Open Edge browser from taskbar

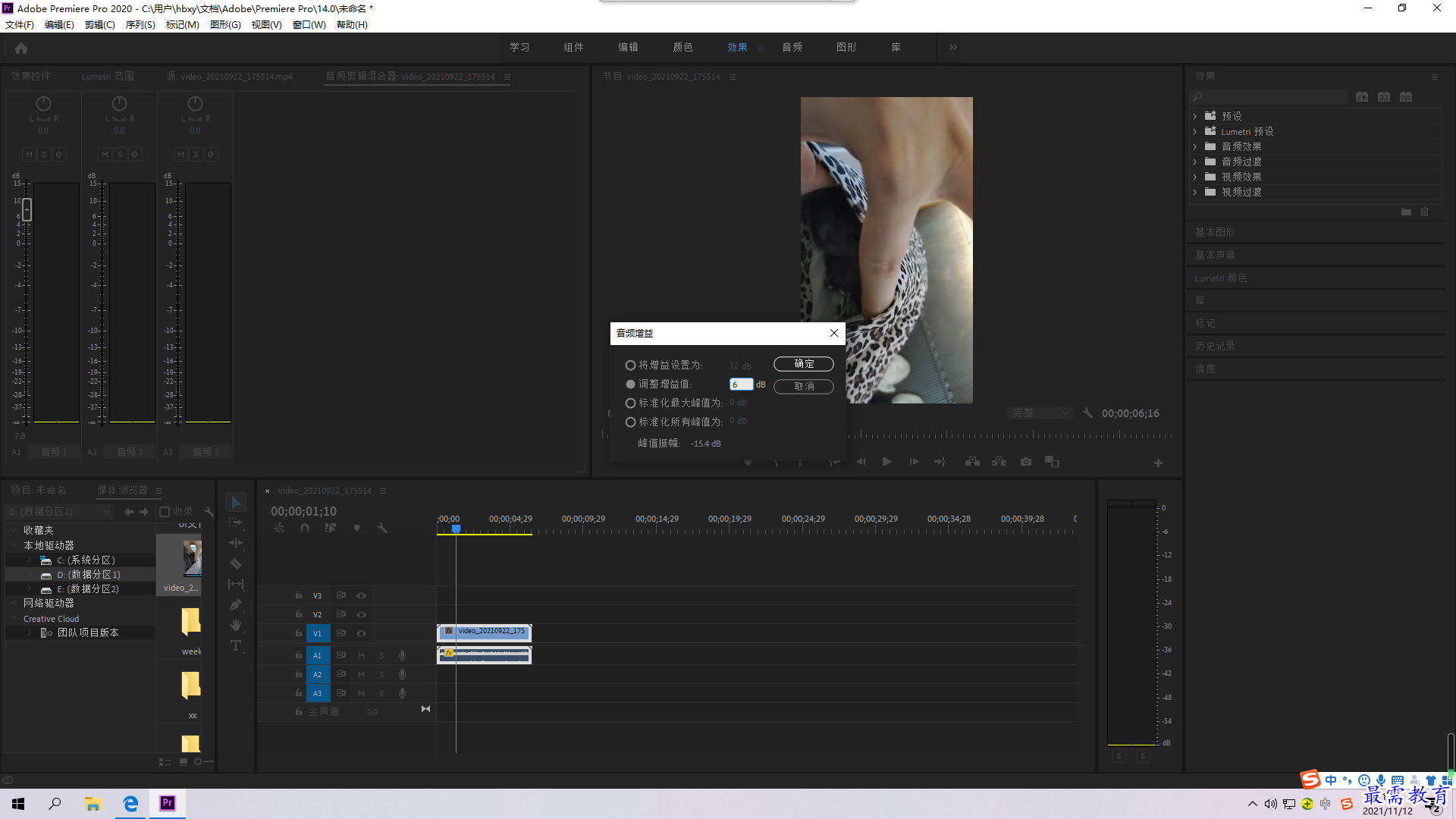point(130,803)
